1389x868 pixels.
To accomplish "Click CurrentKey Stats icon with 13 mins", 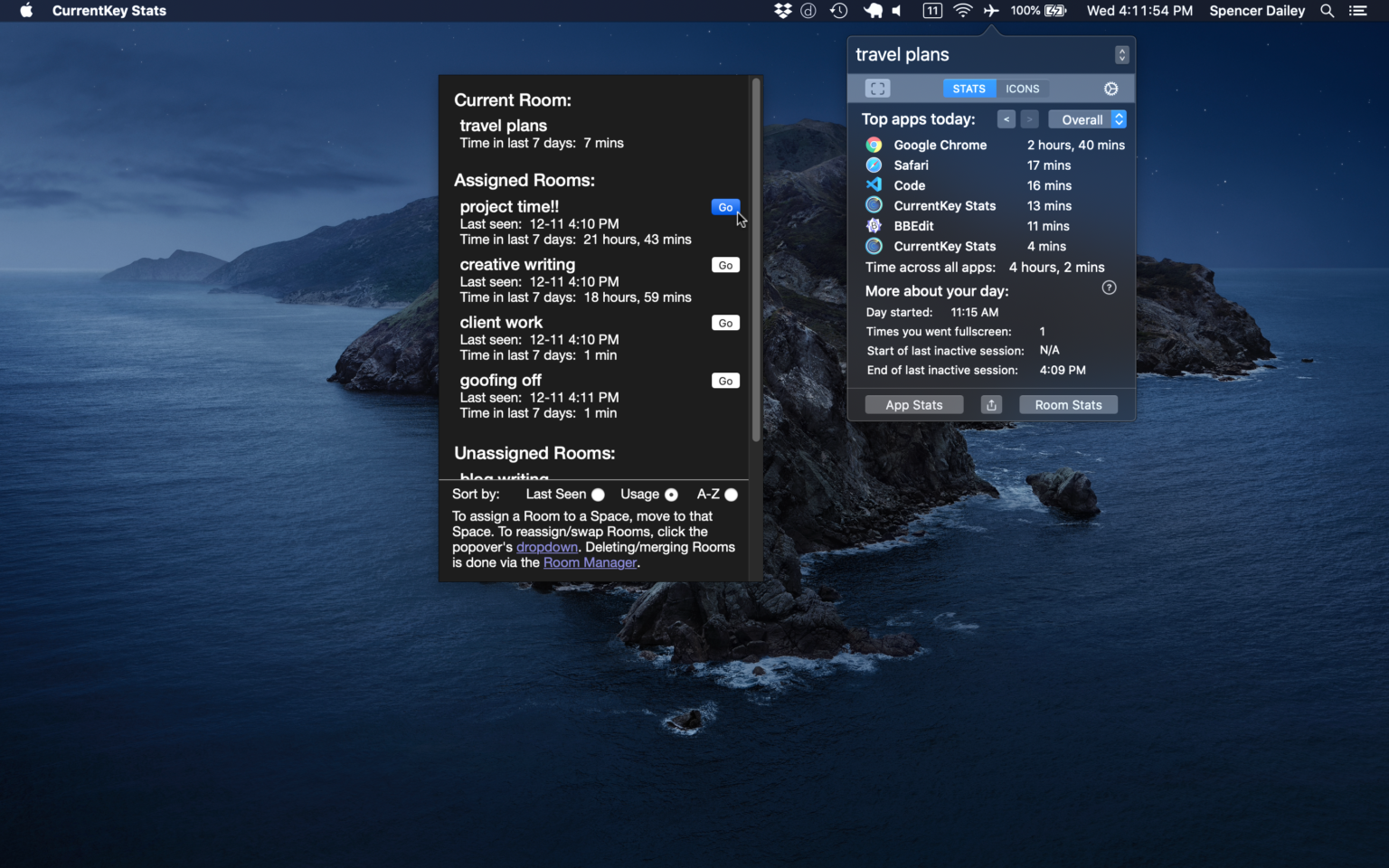I will click(x=874, y=205).
